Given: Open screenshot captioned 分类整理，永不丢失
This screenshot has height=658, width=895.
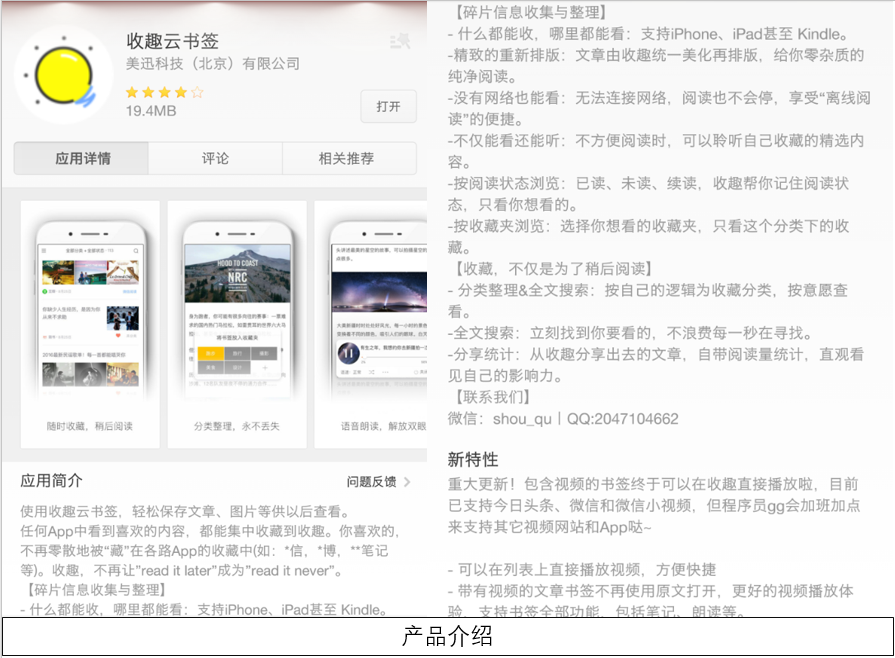Looking at the screenshot, I should click(x=237, y=324).
